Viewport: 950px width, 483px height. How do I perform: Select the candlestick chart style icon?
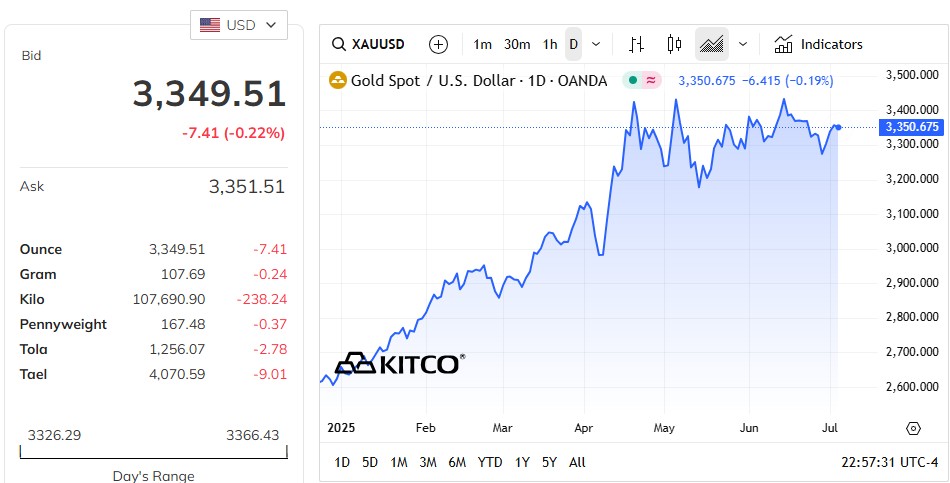pyautogui.click(x=674, y=44)
